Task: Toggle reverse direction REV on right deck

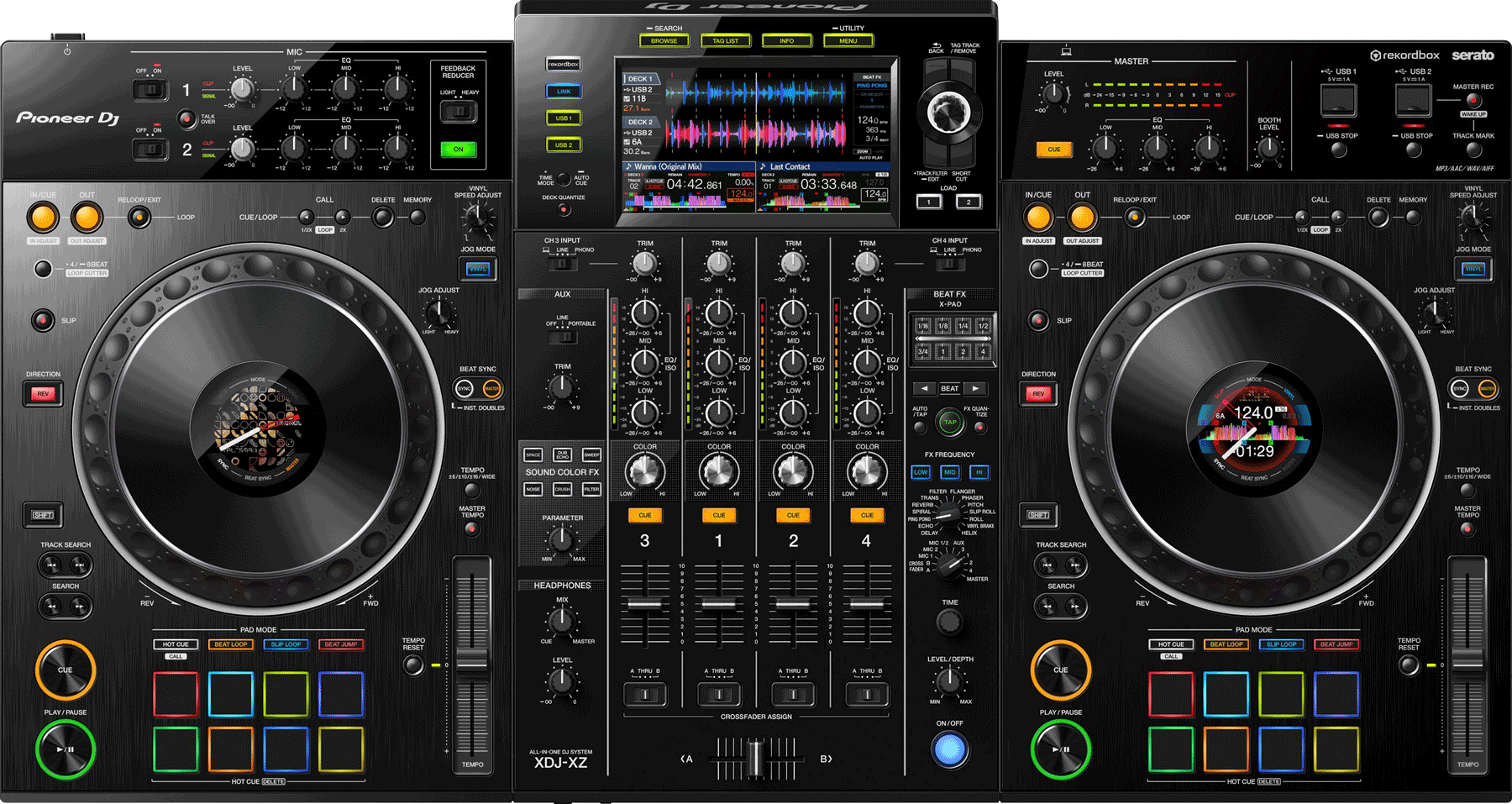Action: point(1038,393)
